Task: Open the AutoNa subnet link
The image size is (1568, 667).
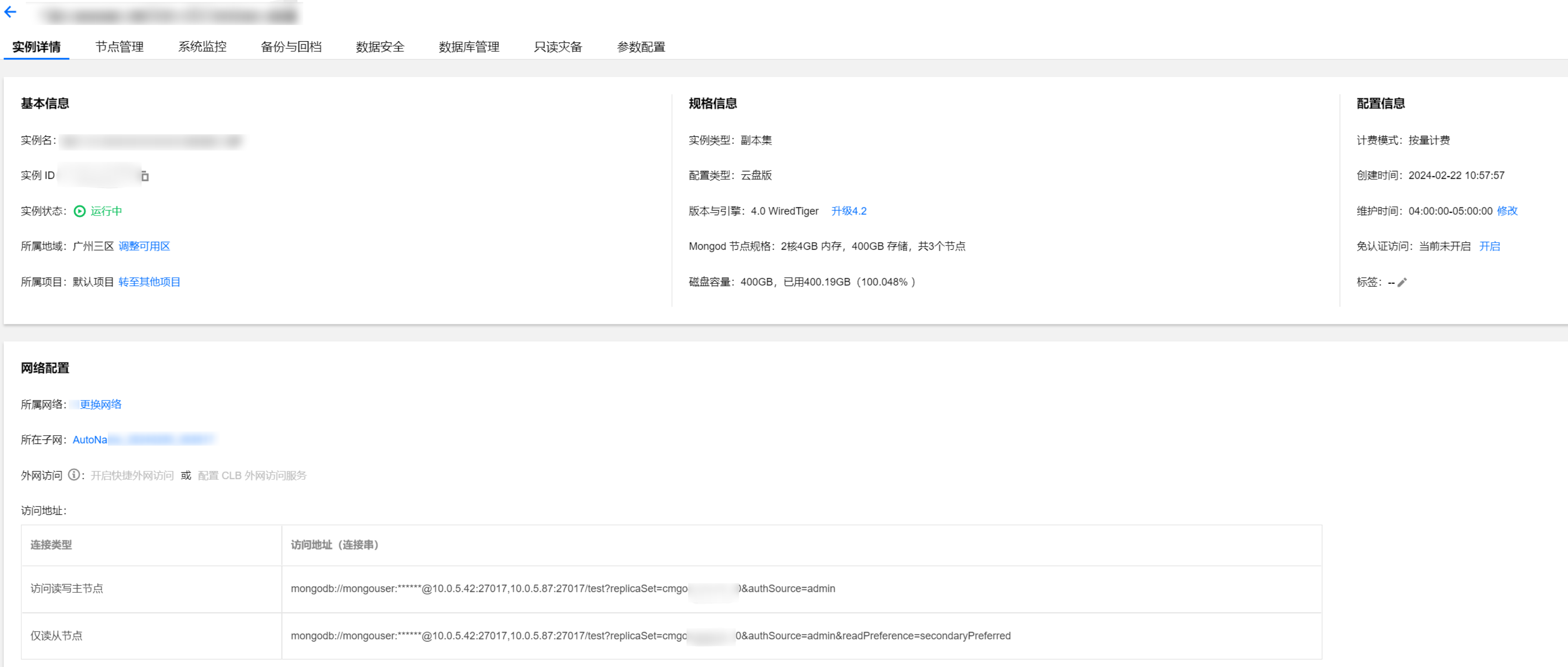Action: [x=90, y=440]
